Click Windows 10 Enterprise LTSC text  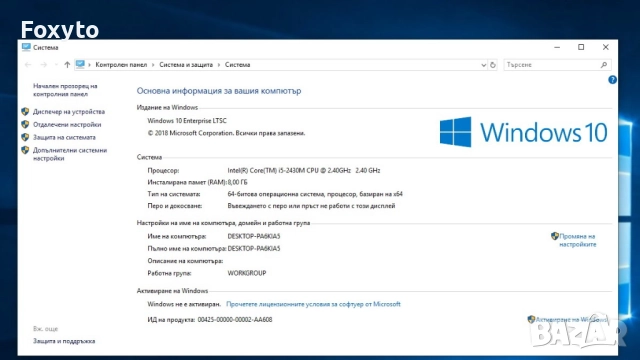187,121
